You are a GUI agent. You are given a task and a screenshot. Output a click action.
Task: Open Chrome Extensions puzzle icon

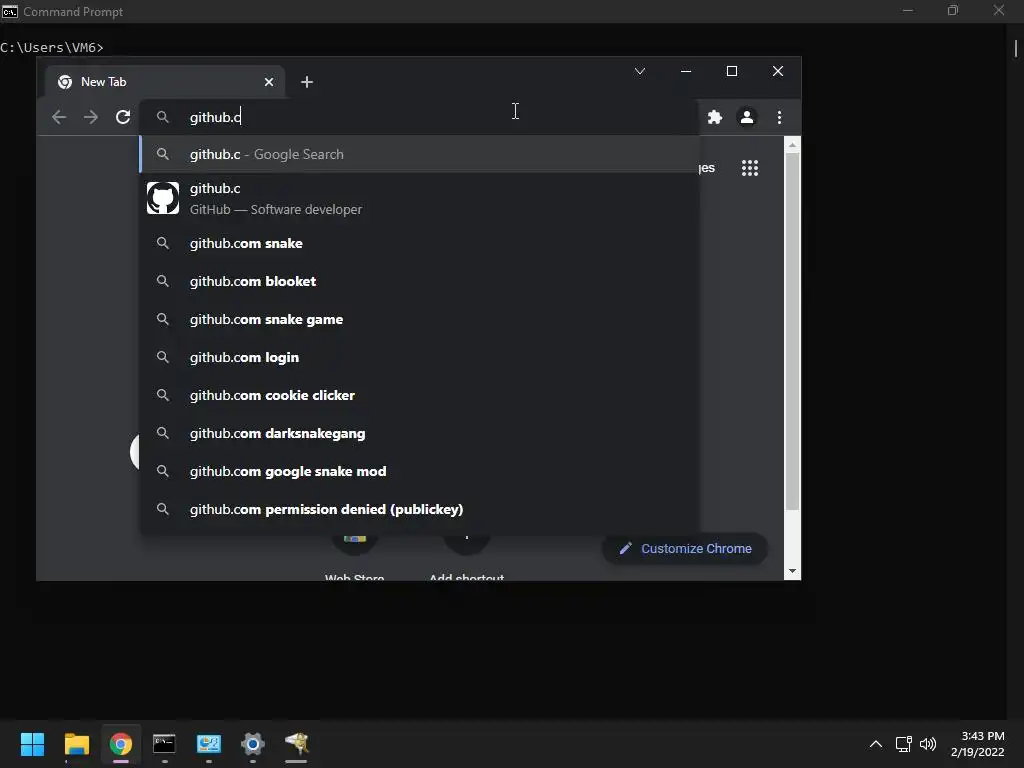click(x=715, y=117)
